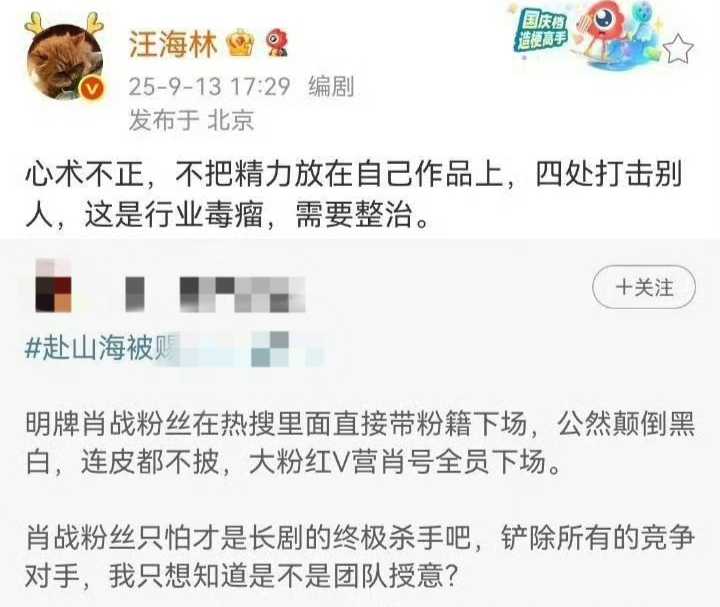Open the post text starting 心术不正
Viewport: 720px width, 607px height.
point(354,194)
